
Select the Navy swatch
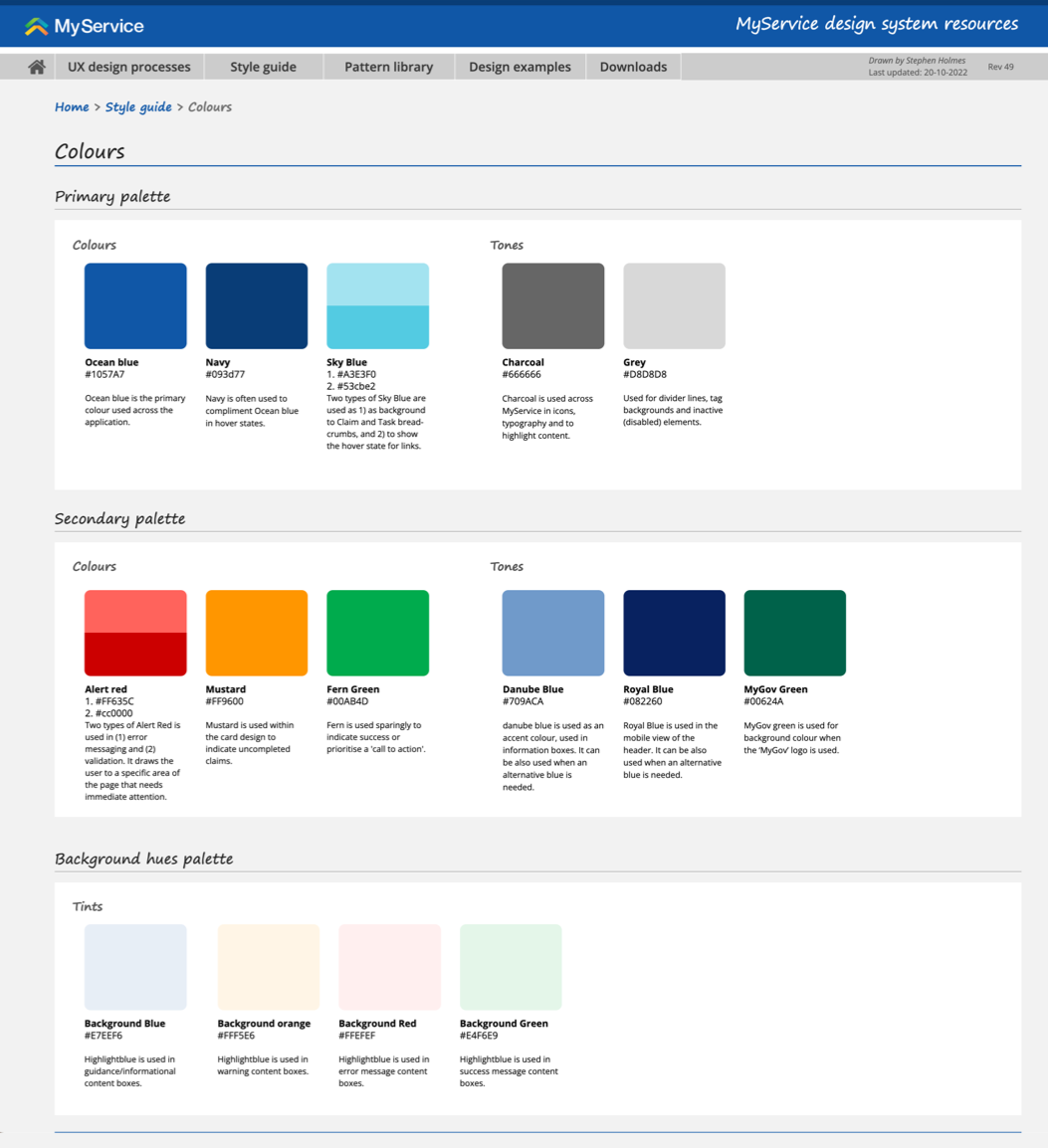pos(257,306)
